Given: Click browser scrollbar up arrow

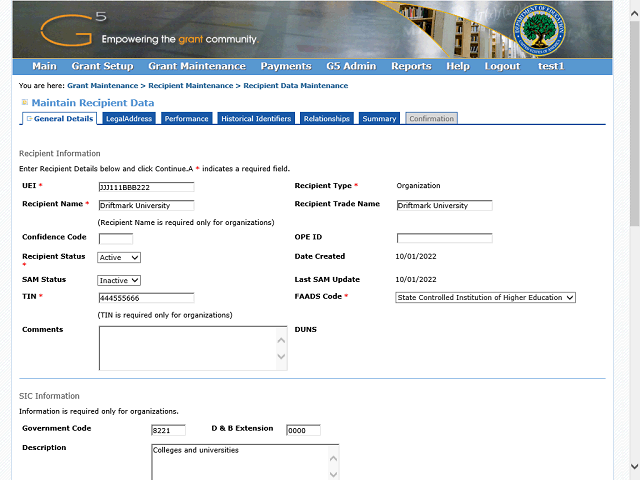Looking at the screenshot, I should point(634,13).
